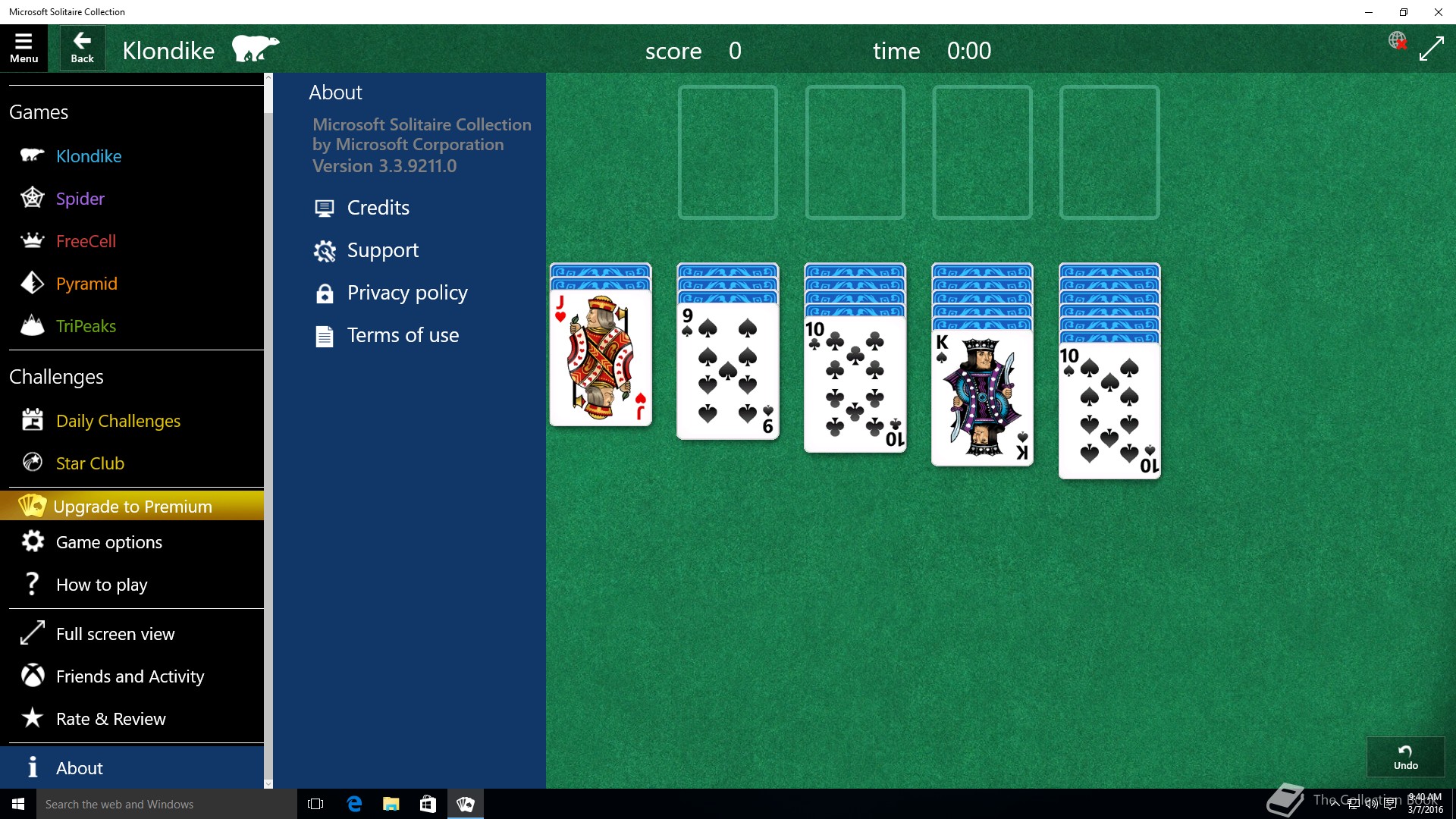
Task: Click the Terms of use document icon
Action: click(x=325, y=335)
